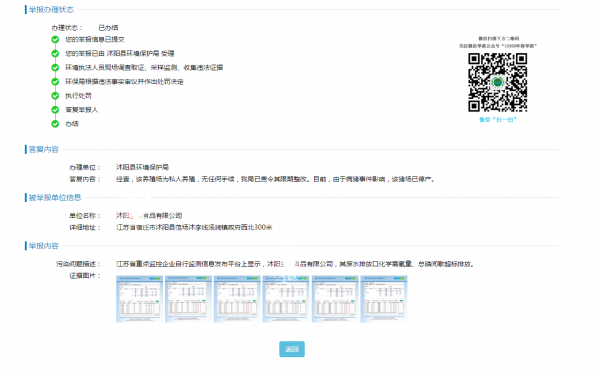Click the check icon beside 沭阳县环境保护局 受理 step
The image size is (600, 375).
click(x=55, y=54)
